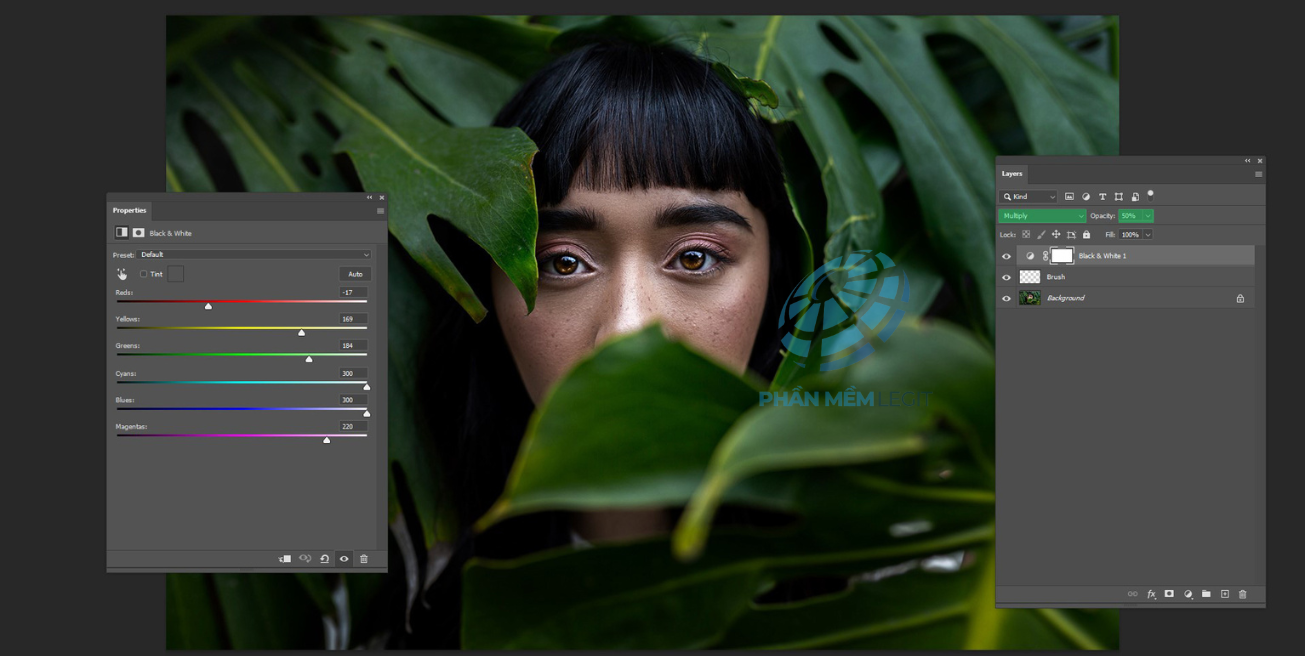Hide the Brush layer

[1006, 277]
